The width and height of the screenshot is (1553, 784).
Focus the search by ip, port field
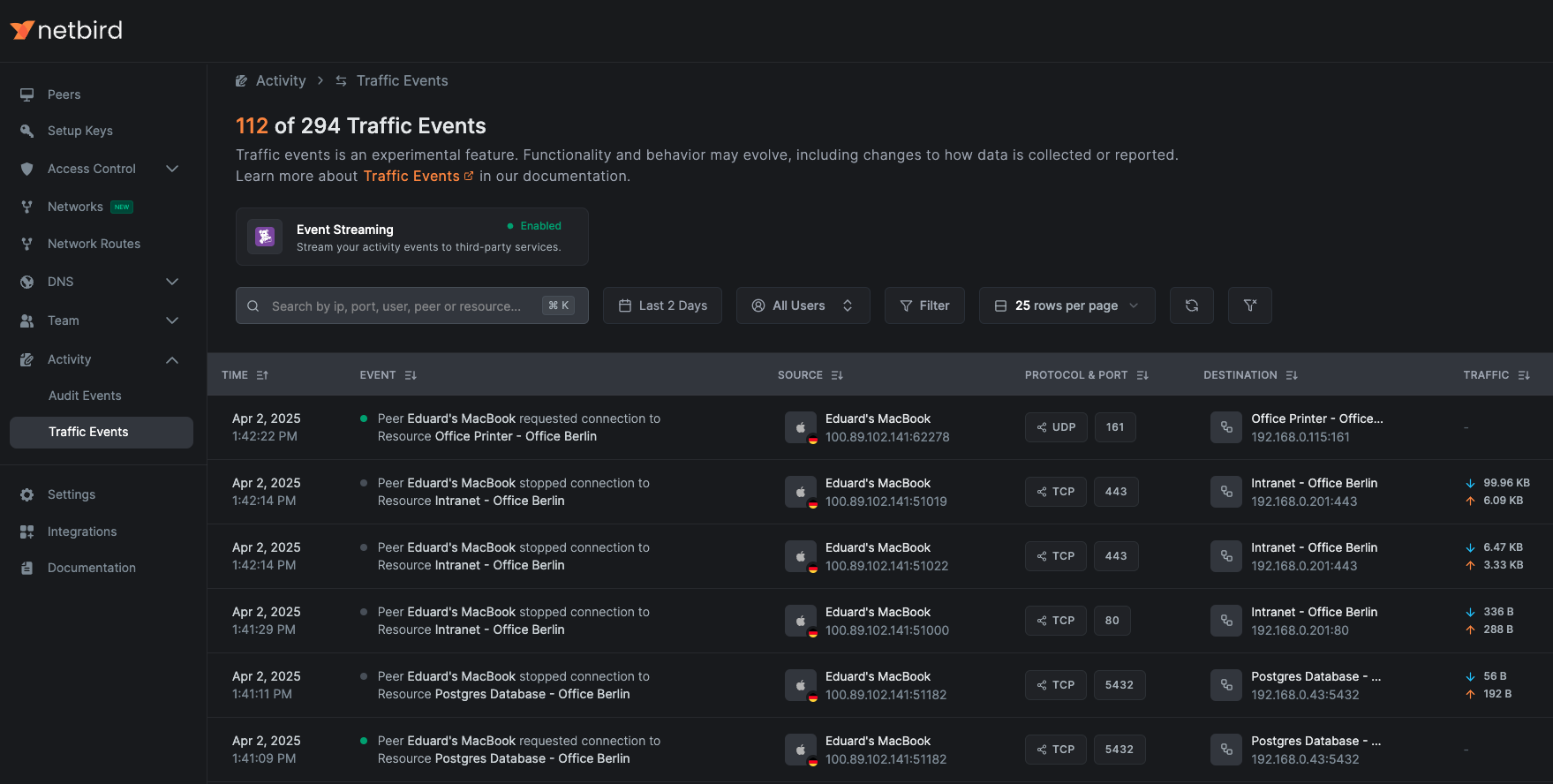point(396,306)
